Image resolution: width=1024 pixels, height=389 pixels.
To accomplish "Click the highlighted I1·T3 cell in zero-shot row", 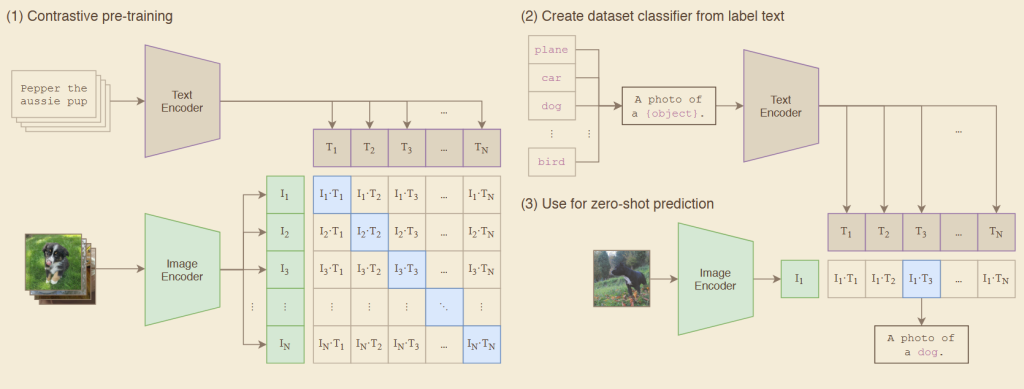I will coord(921,279).
